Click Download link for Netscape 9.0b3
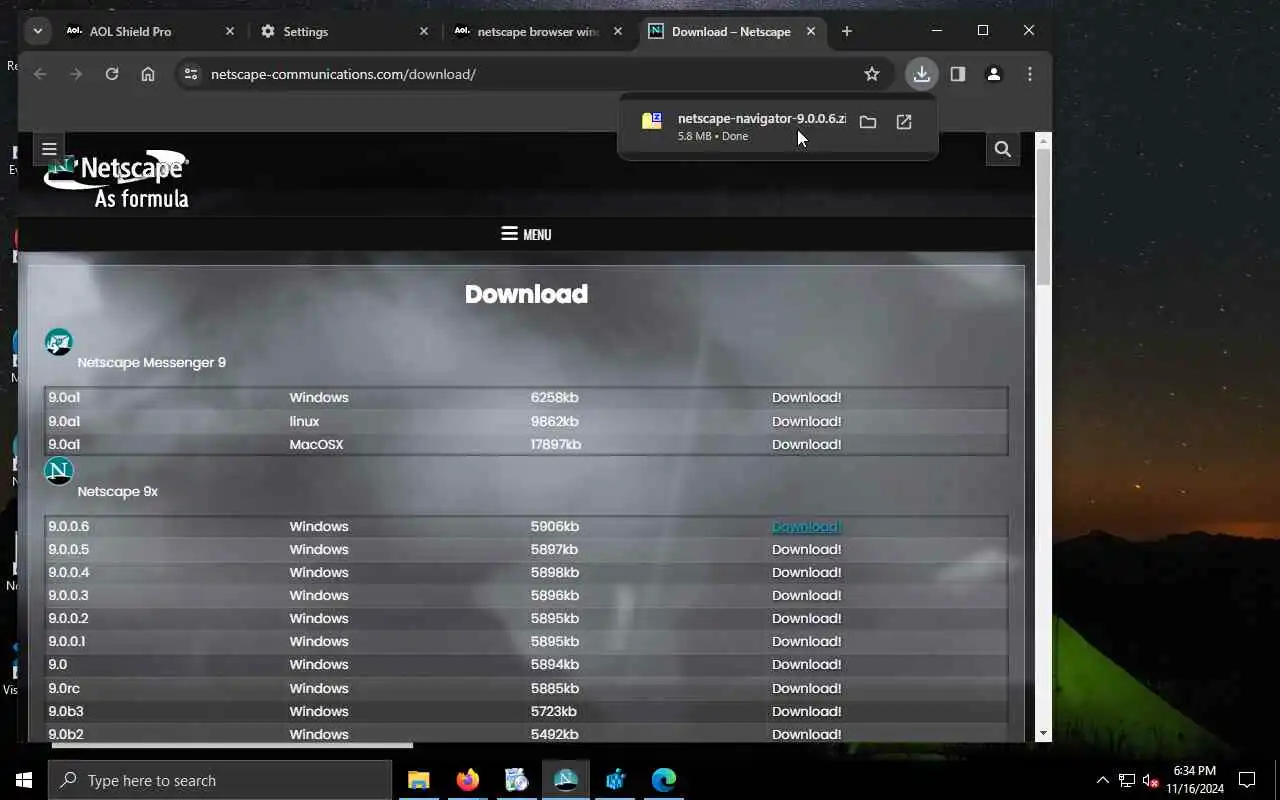Image resolution: width=1280 pixels, height=800 pixels. (x=806, y=711)
